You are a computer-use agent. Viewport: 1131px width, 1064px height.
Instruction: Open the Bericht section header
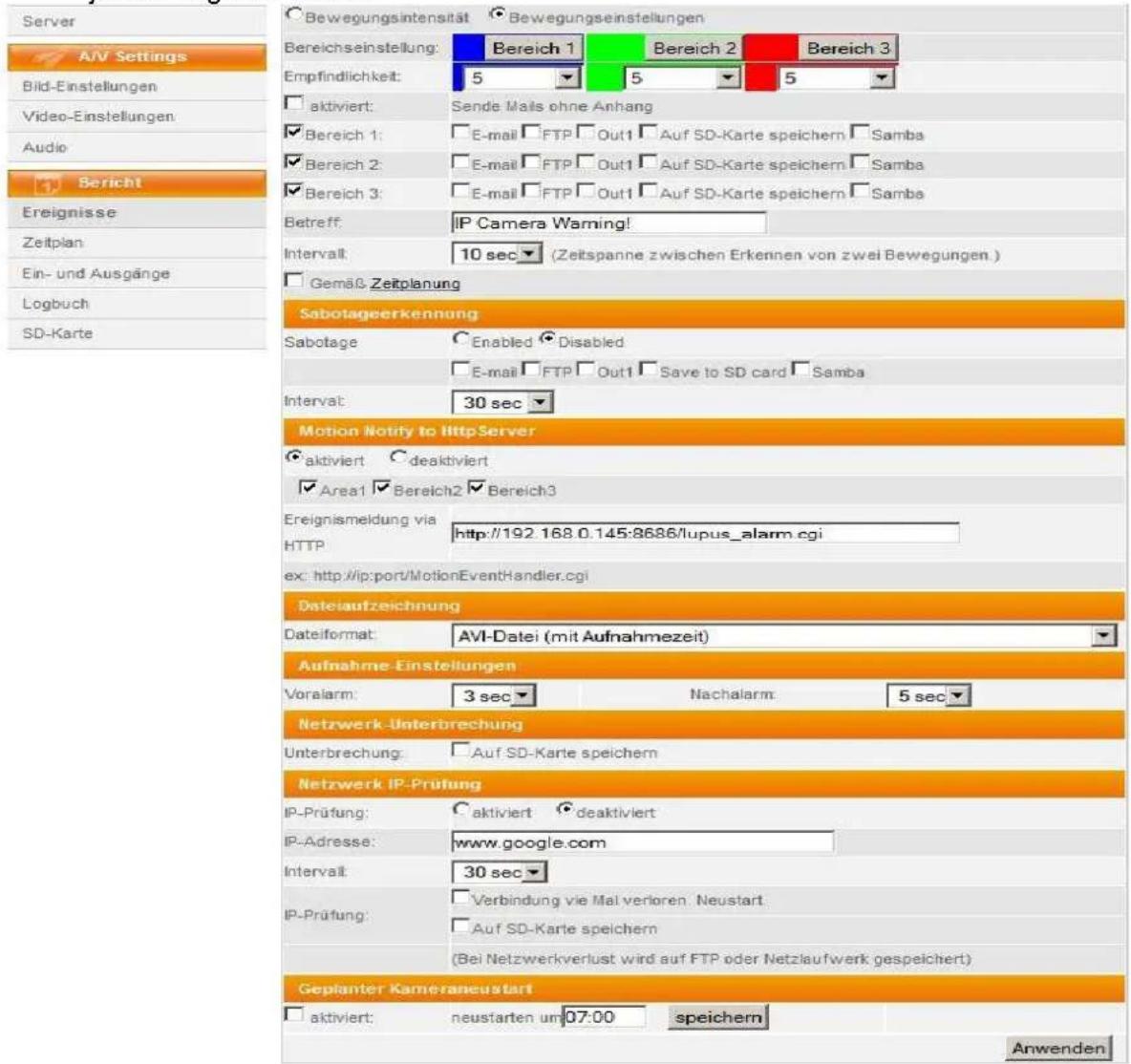tap(137, 183)
